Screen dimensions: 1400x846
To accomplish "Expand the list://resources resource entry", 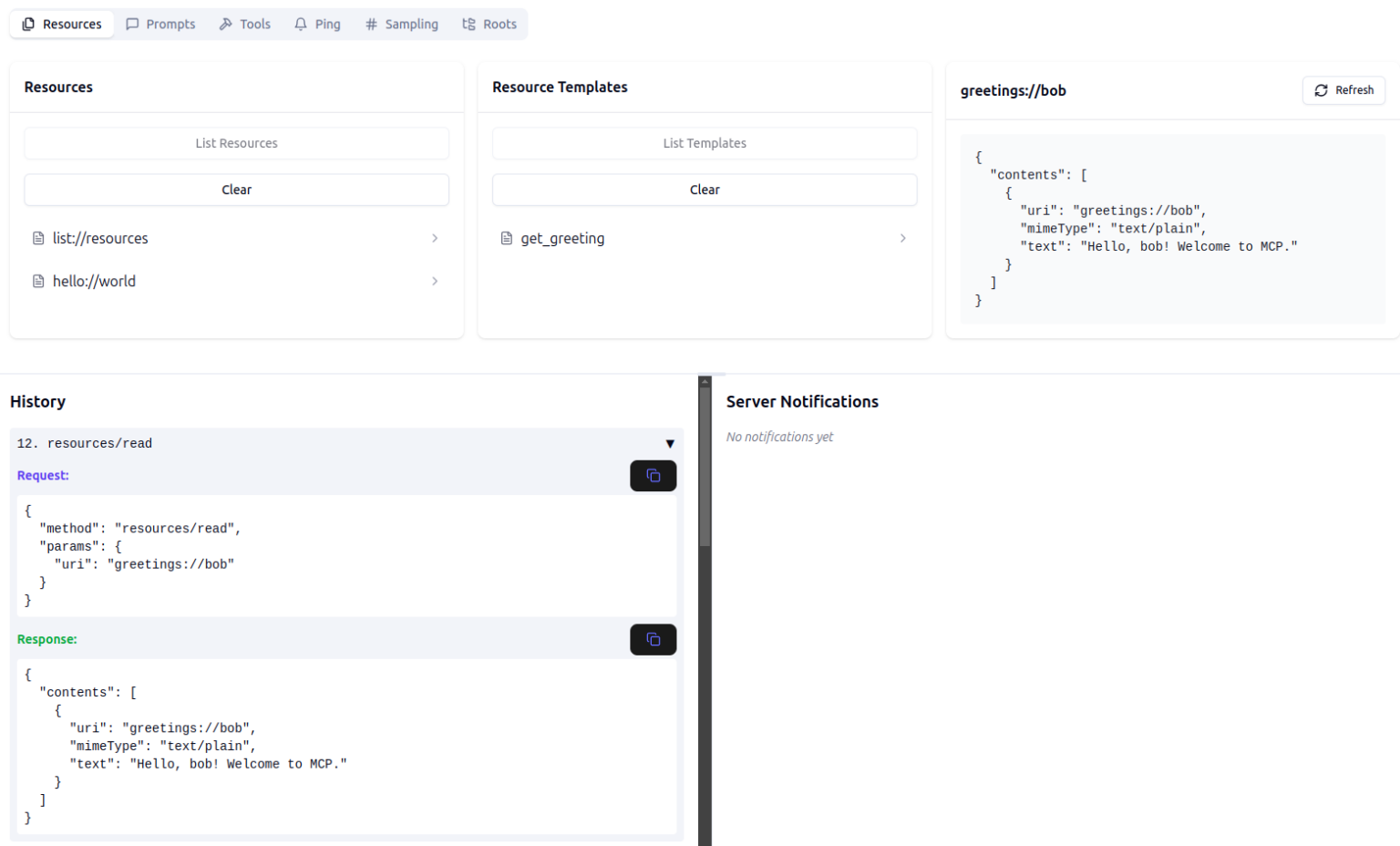I will click(x=435, y=238).
